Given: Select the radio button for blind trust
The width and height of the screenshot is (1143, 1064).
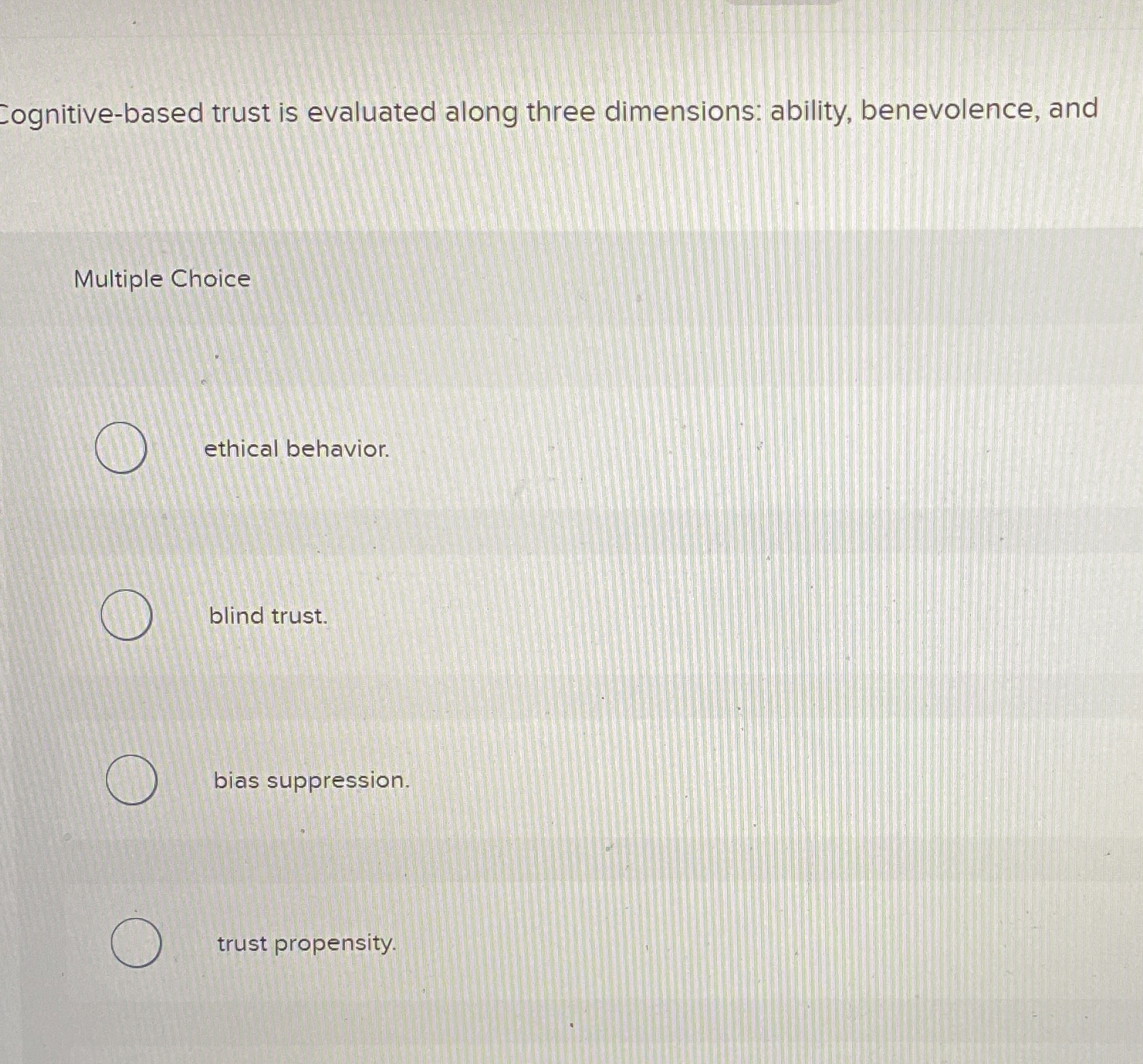Looking at the screenshot, I should (x=127, y=615).
